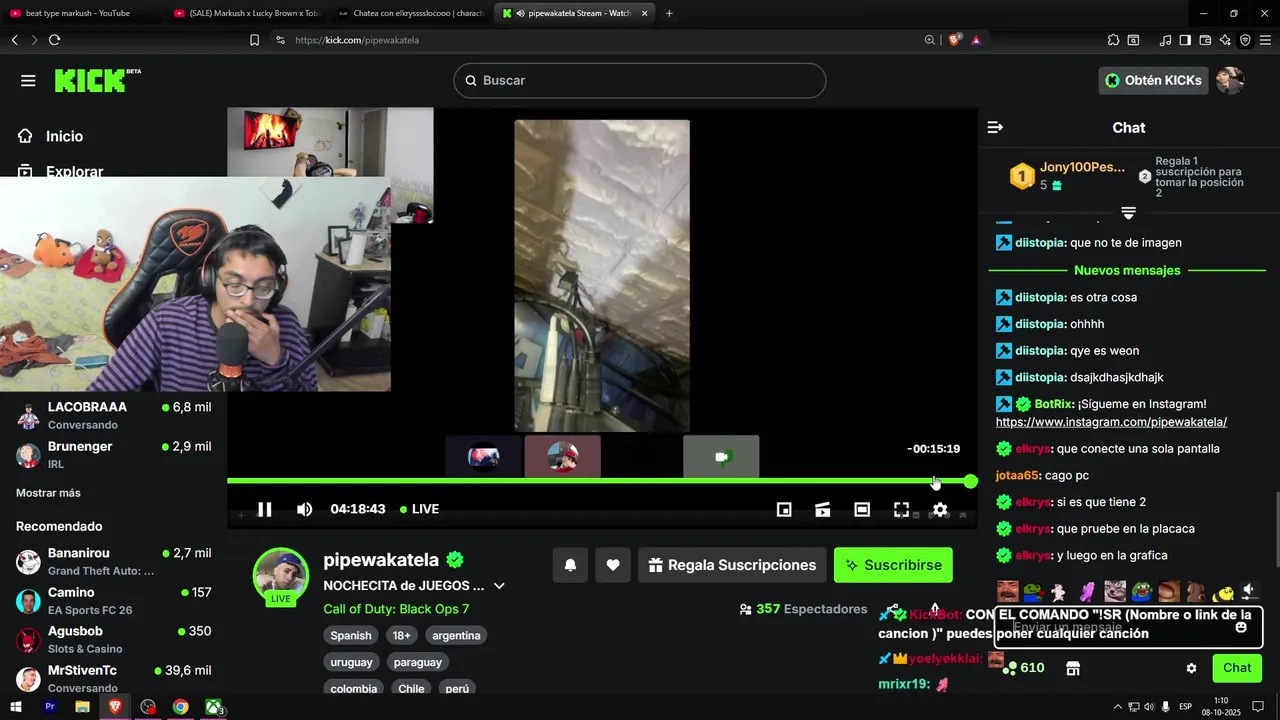Image resolution: width=1280 pixels, height=720 pixels.
Task: Open Brave Rewards triangle icon
Action: point(976,40)
